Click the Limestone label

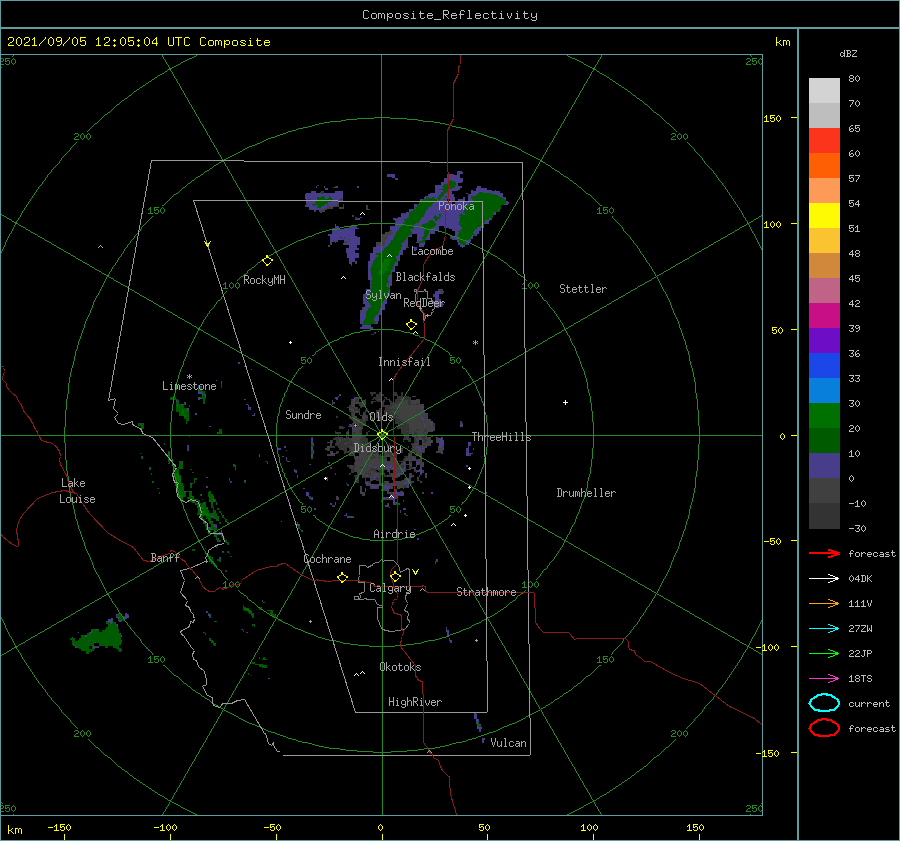[189, 386]
